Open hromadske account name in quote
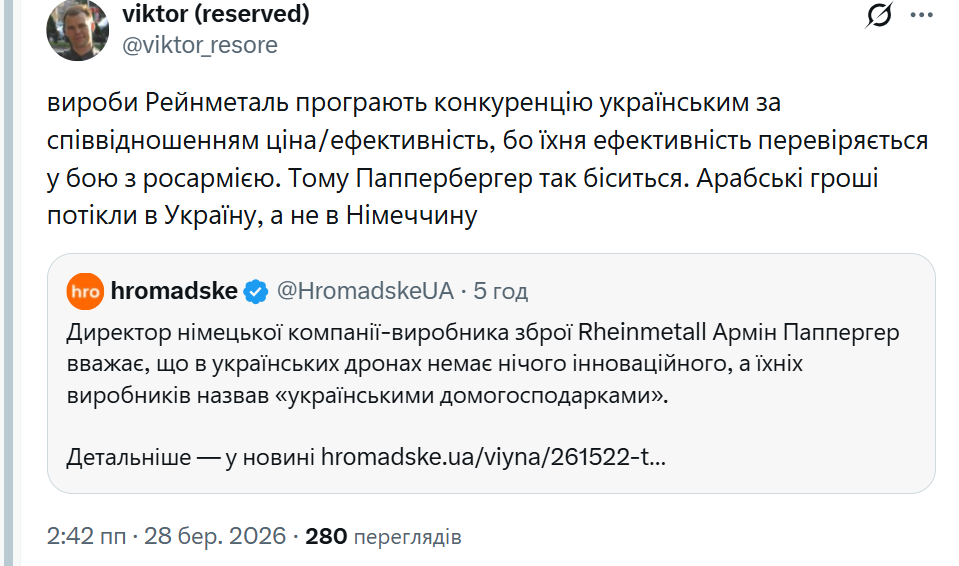 tap(175, 292)
